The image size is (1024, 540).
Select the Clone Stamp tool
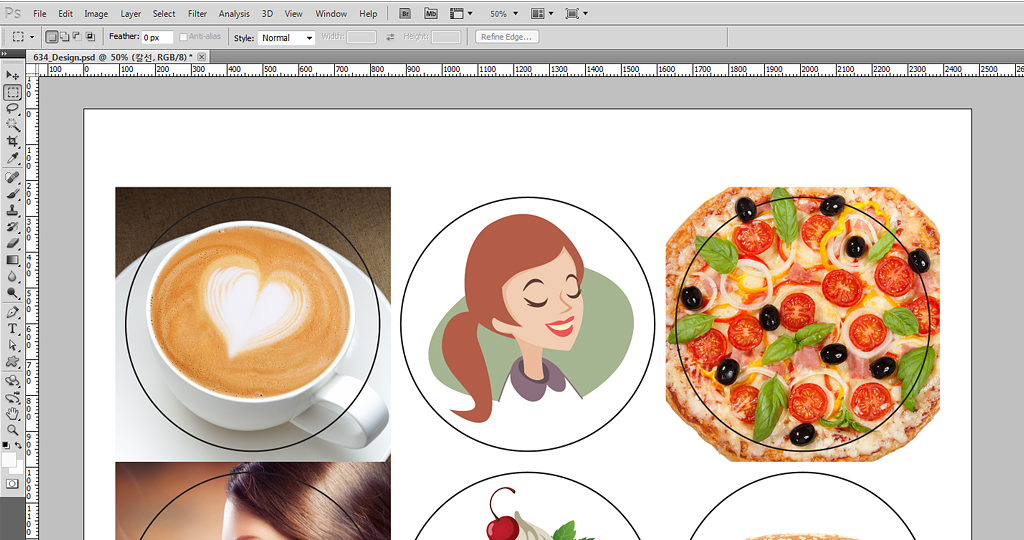pos(12,210)
